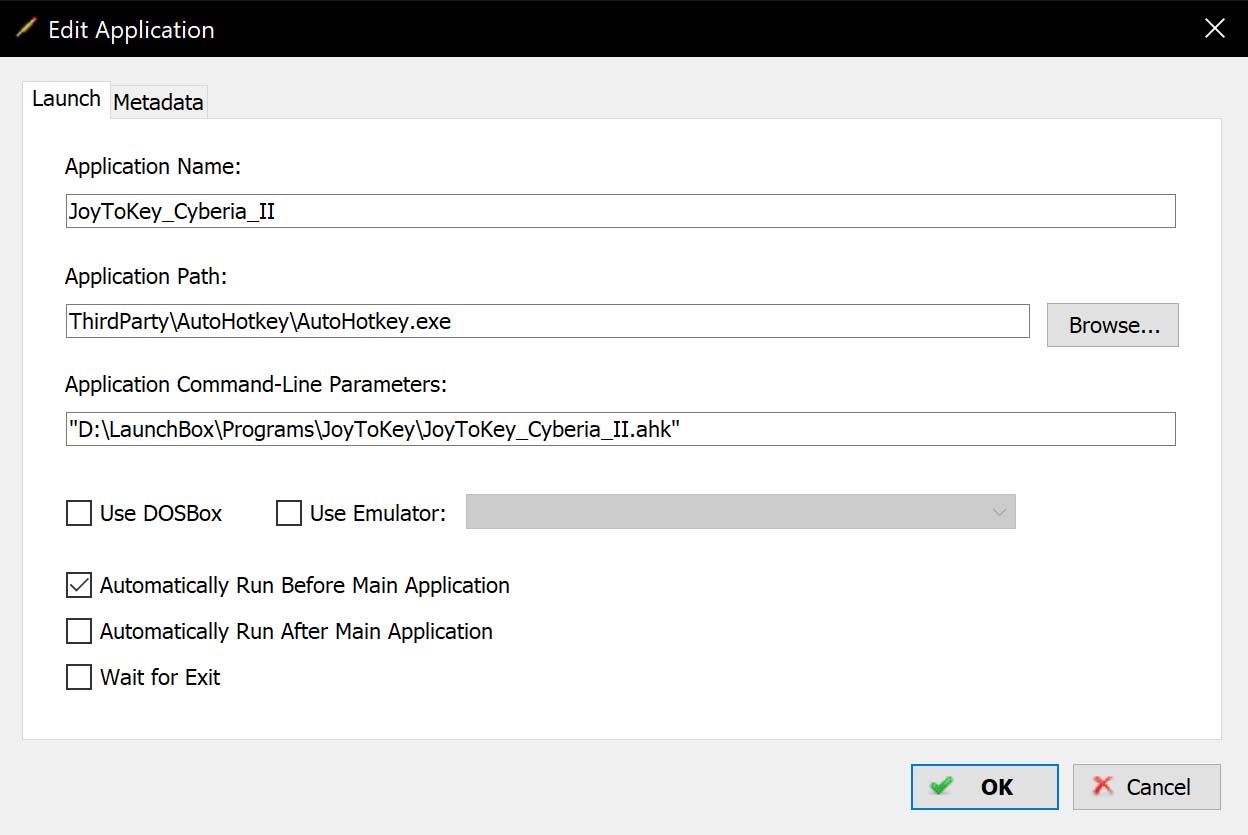
Task: Expand the emulator selection dropdown
Action: click(740, 511)
